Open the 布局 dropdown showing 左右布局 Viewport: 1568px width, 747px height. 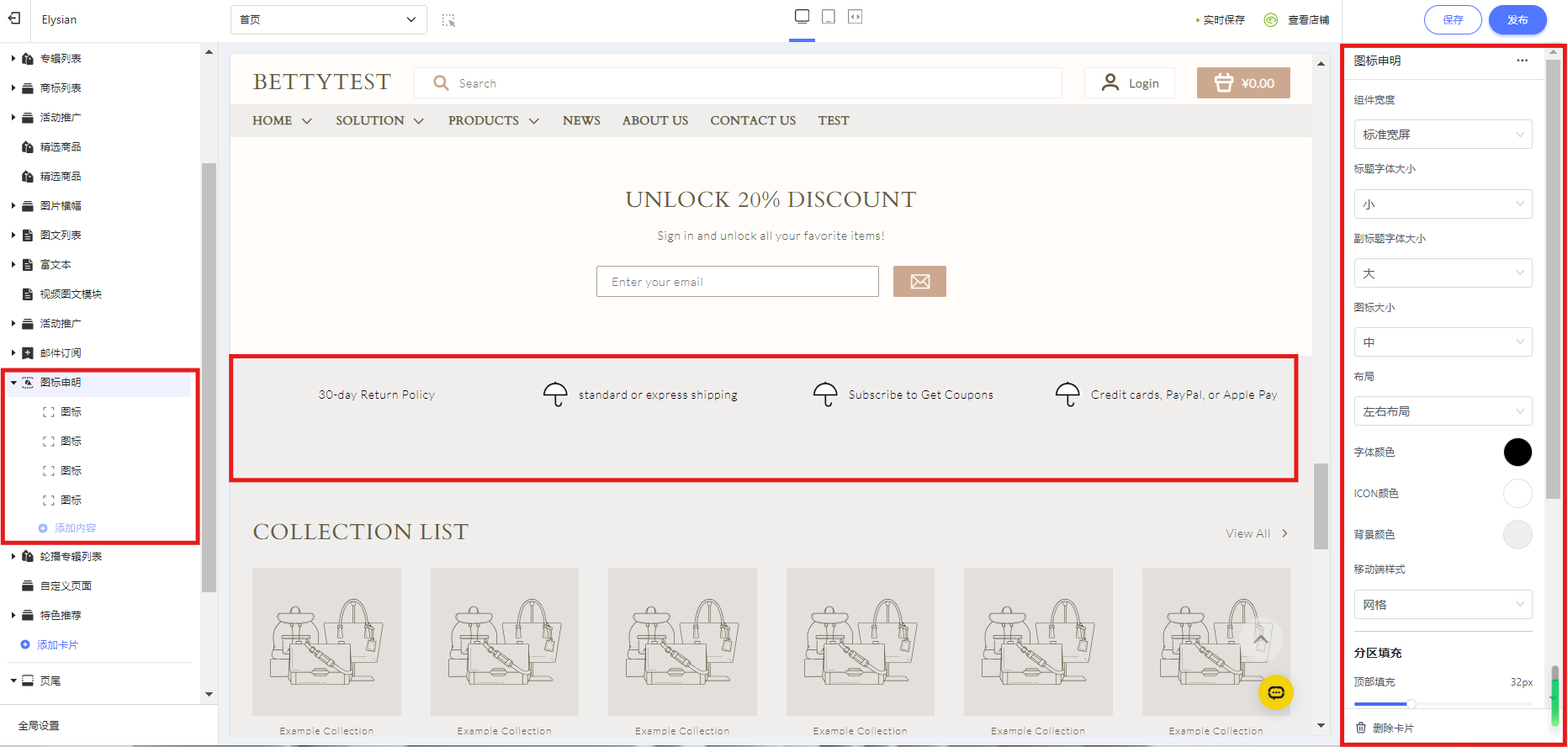pyautogui.click(x=1442, y=411)
